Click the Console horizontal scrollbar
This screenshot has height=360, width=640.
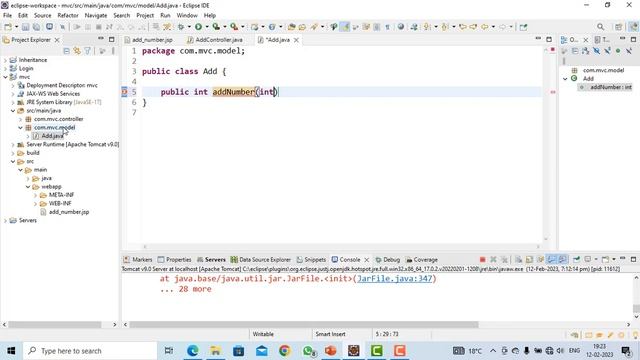coord(304,325)
